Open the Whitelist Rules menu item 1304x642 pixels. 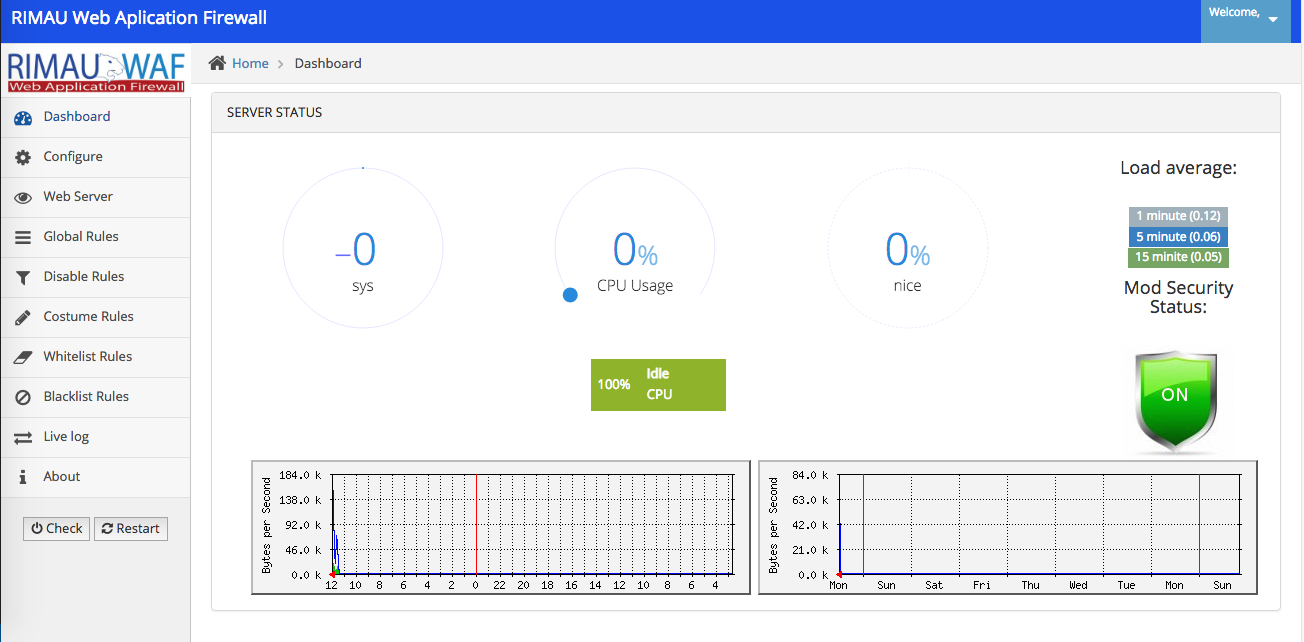(x=95, y=357)
